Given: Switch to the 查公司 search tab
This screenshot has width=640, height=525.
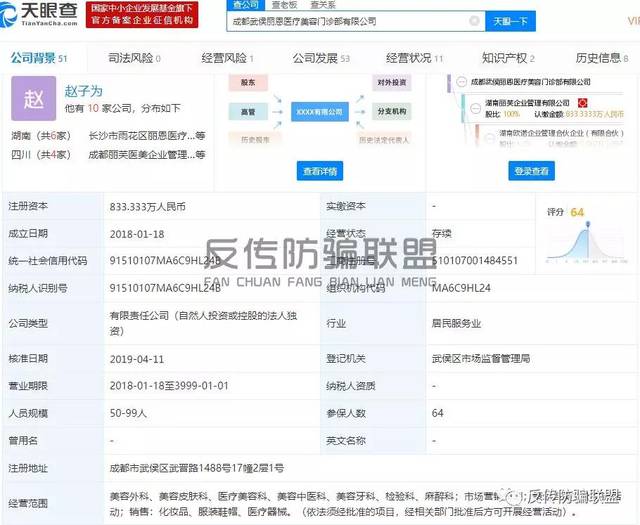Looking at the screenshot, I should coord(246,5).
